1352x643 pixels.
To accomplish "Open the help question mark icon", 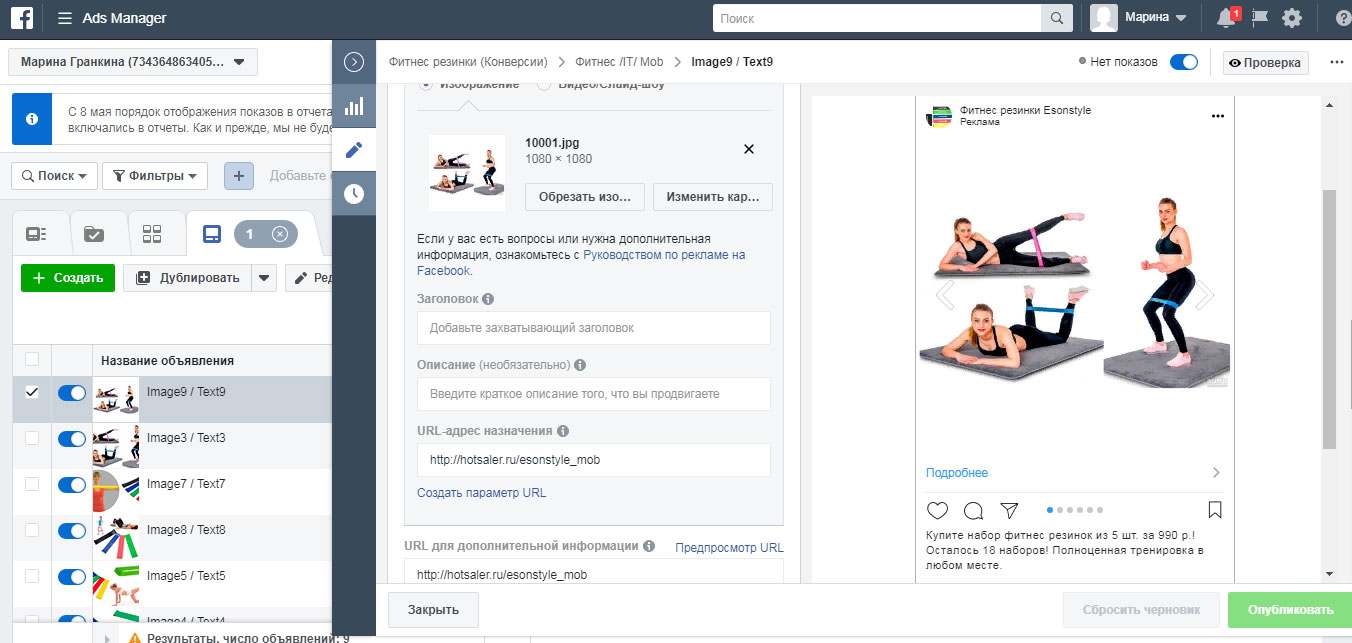I will (x=1342, y=18).
